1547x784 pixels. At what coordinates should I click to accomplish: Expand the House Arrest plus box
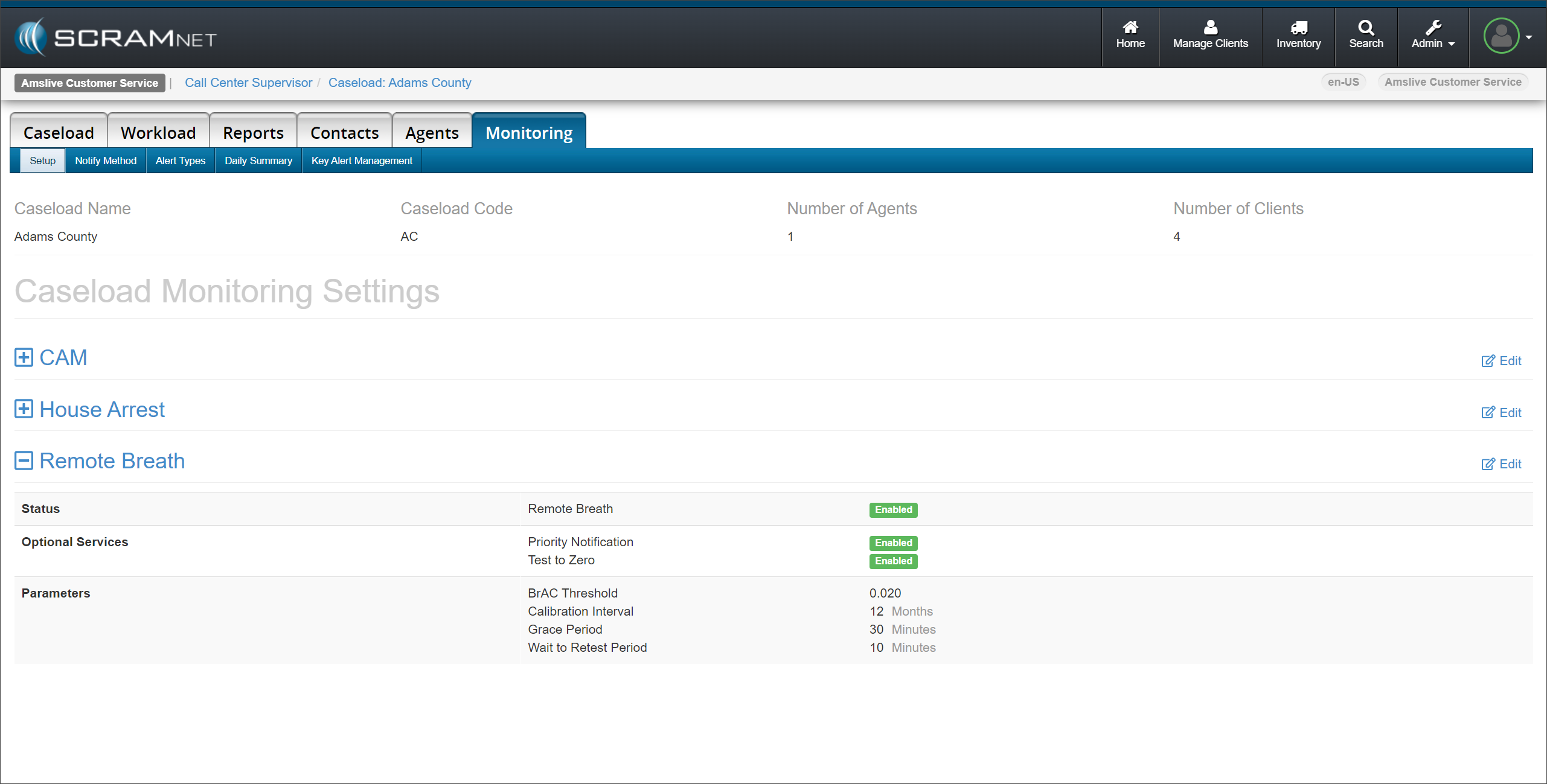pyautogui.click(x=24, y=409)
